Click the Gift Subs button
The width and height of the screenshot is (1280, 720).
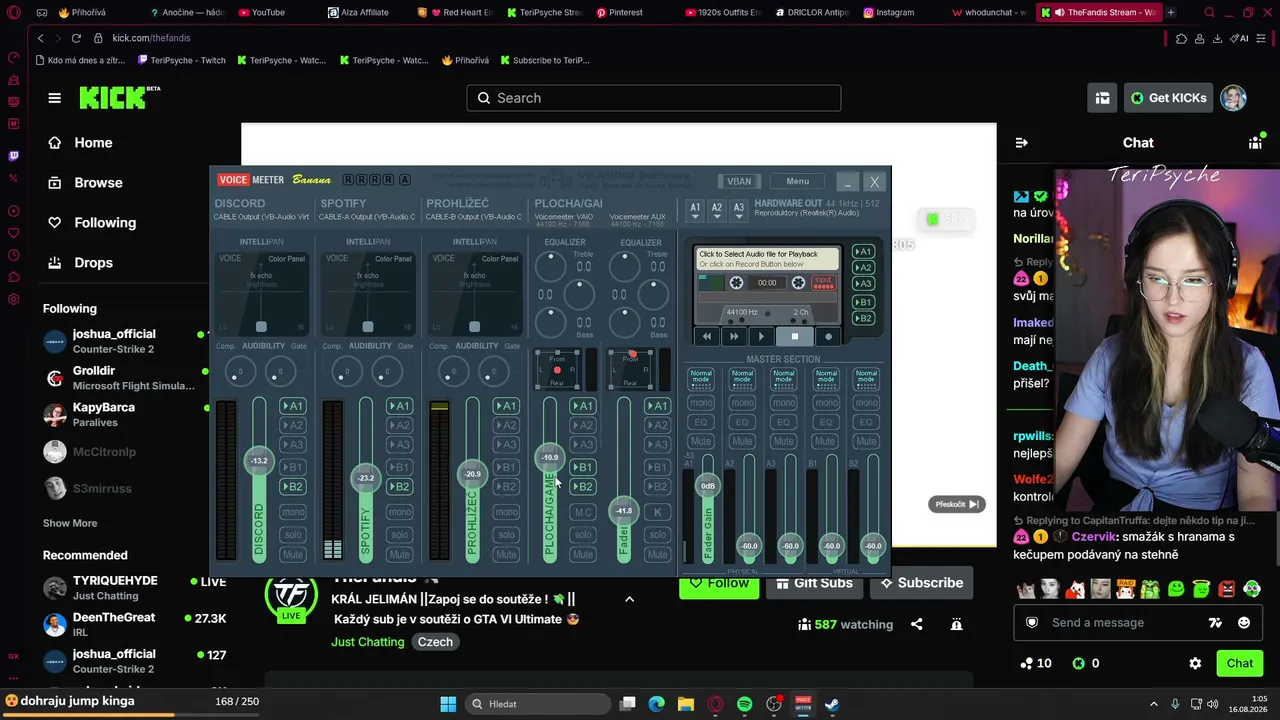point(813,583)
